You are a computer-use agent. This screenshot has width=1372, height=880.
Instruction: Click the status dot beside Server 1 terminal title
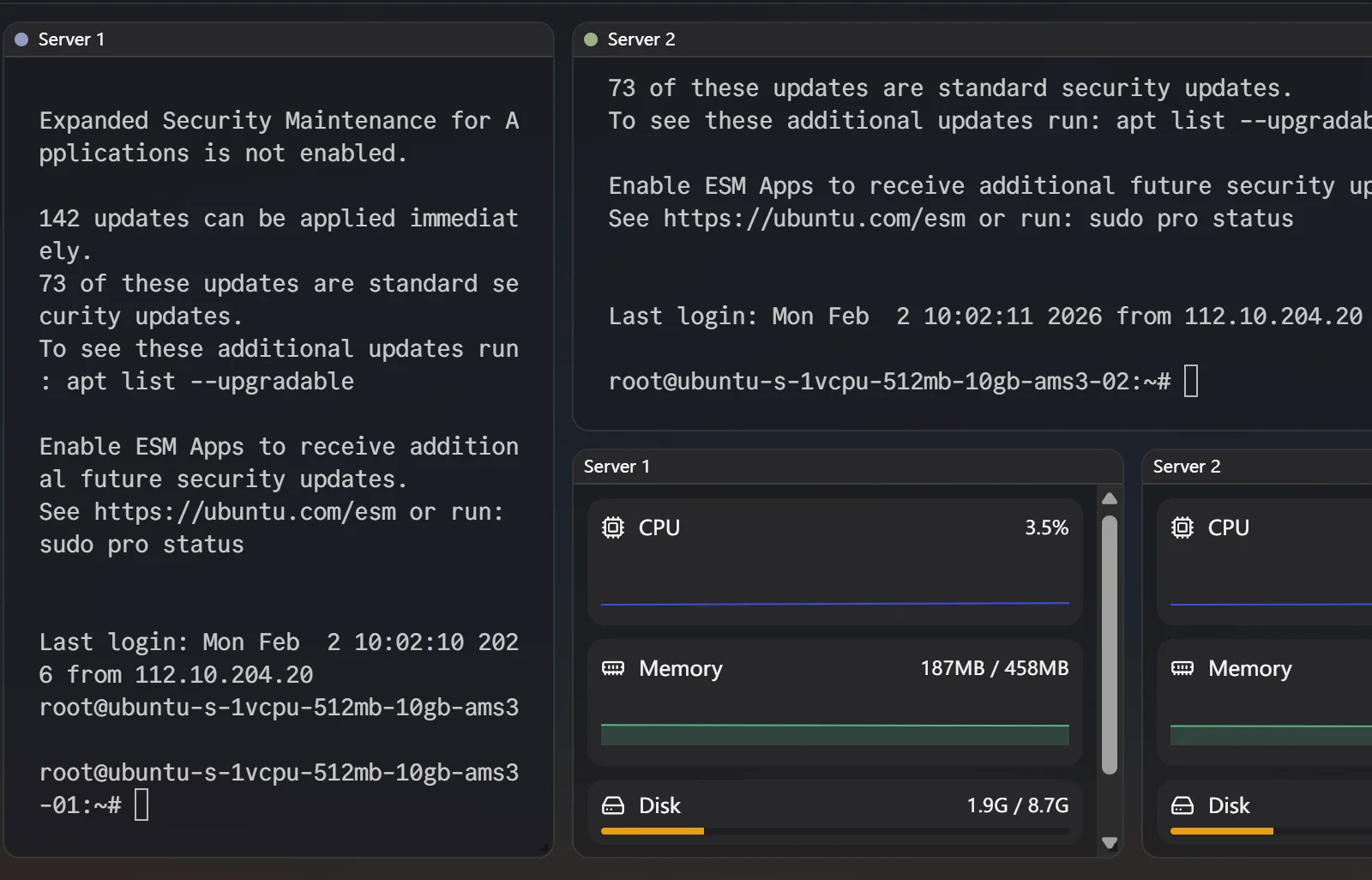21,39
